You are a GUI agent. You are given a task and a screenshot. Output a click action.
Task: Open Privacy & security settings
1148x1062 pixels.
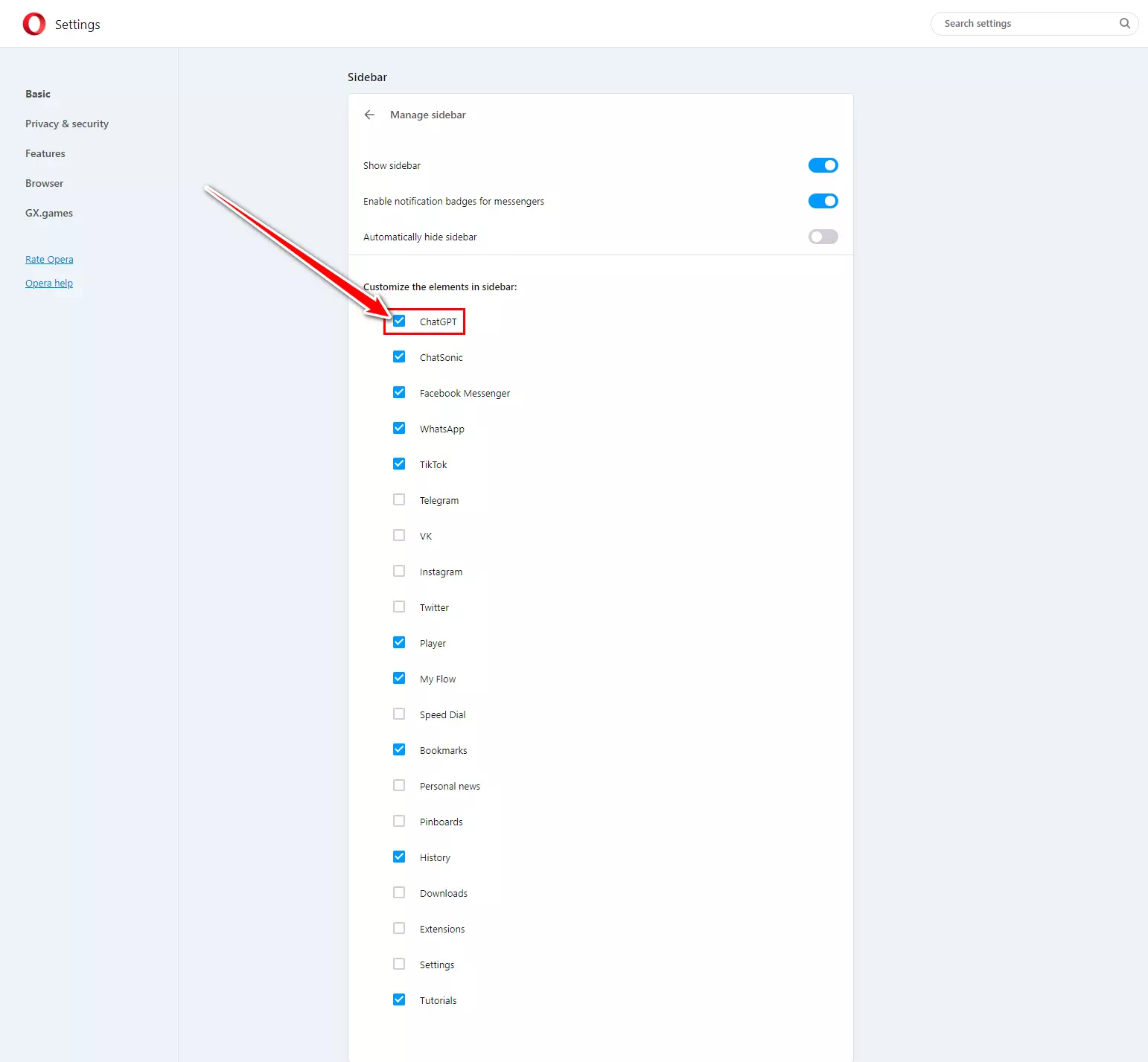tap(67, 124)
